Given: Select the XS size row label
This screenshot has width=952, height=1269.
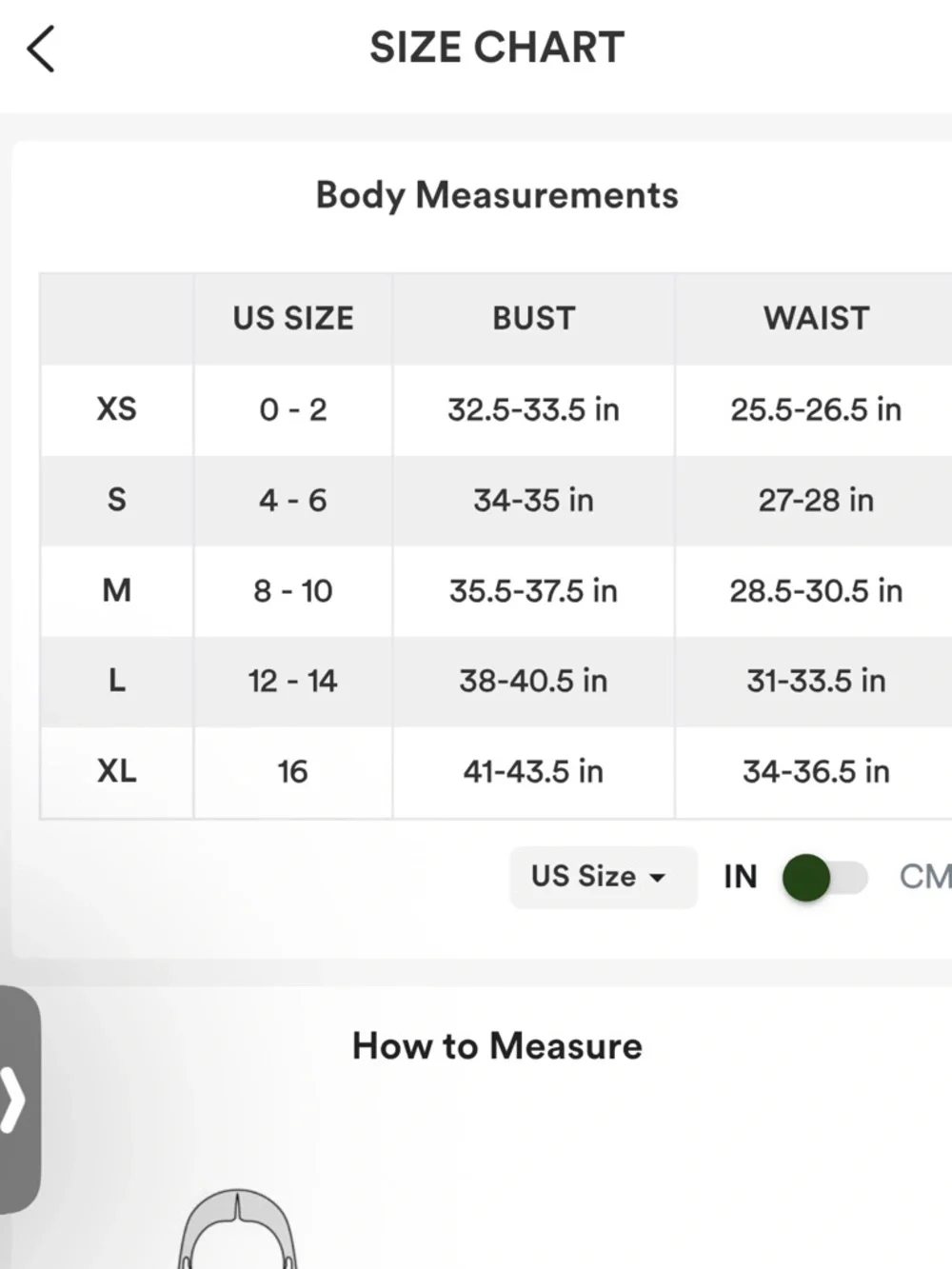Looking at the screenshot, I should 116,409.
